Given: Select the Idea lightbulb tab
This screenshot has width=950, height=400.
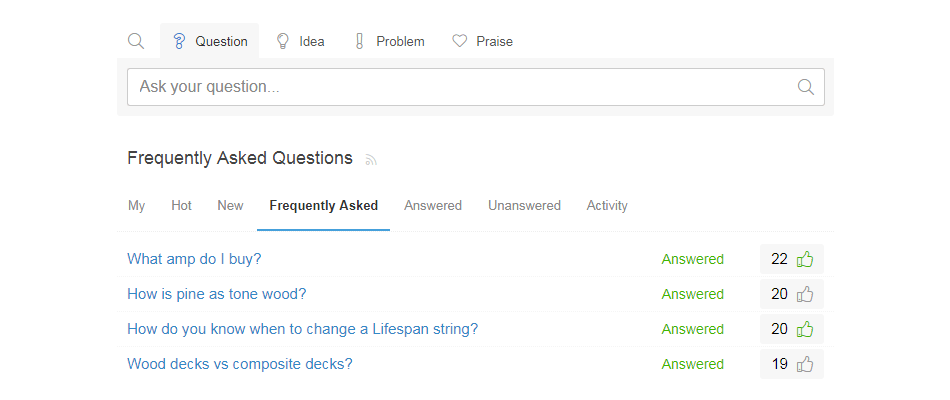Looking at the screenshot, I should coord(300,41).
